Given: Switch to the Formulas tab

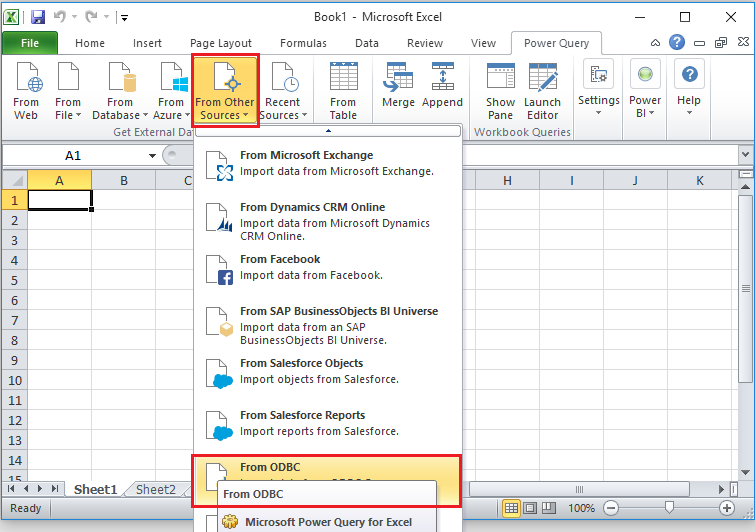Looking at the screenshot, I should coord(303,43).
